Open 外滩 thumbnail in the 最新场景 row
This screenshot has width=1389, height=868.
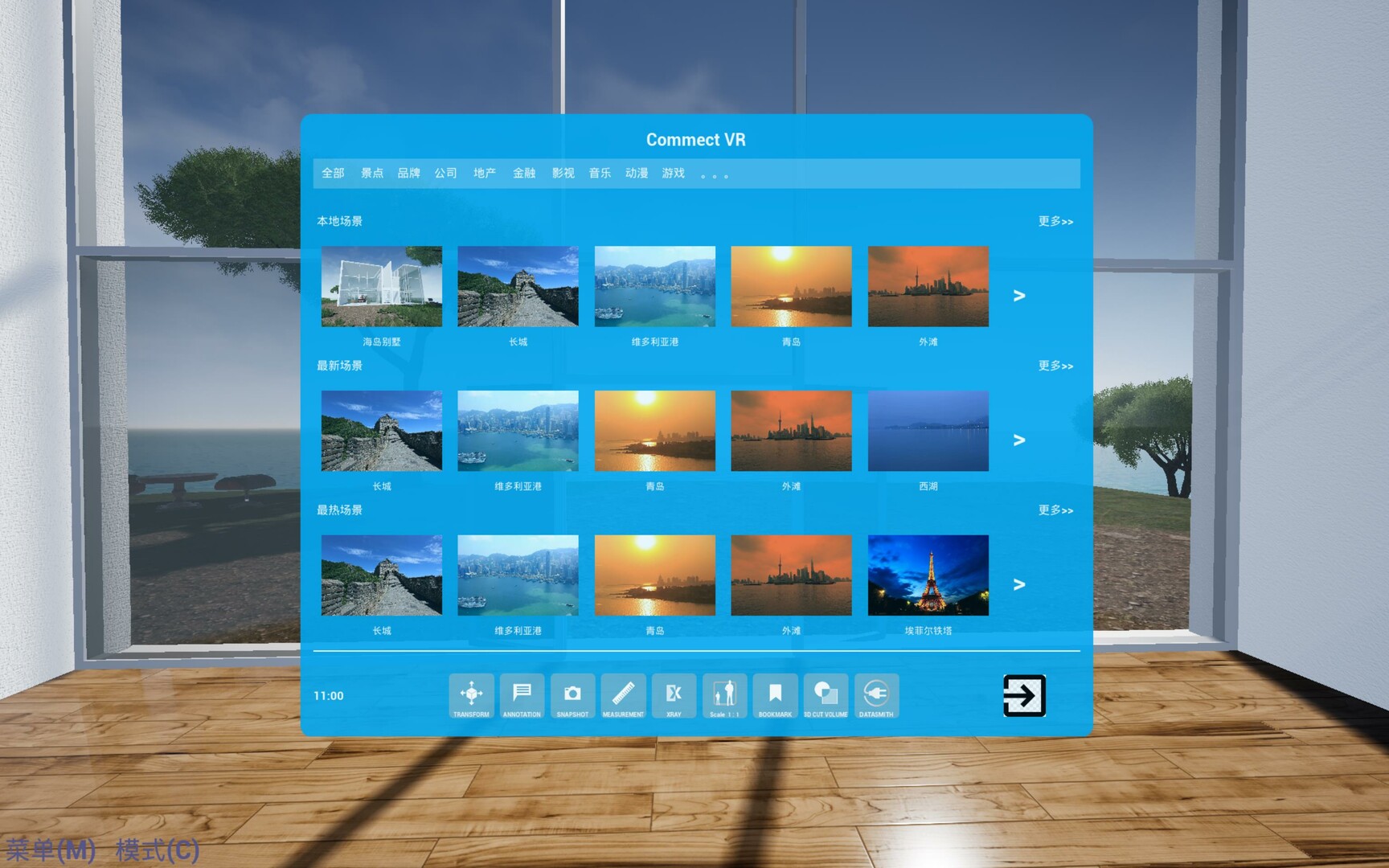point(791,431)
